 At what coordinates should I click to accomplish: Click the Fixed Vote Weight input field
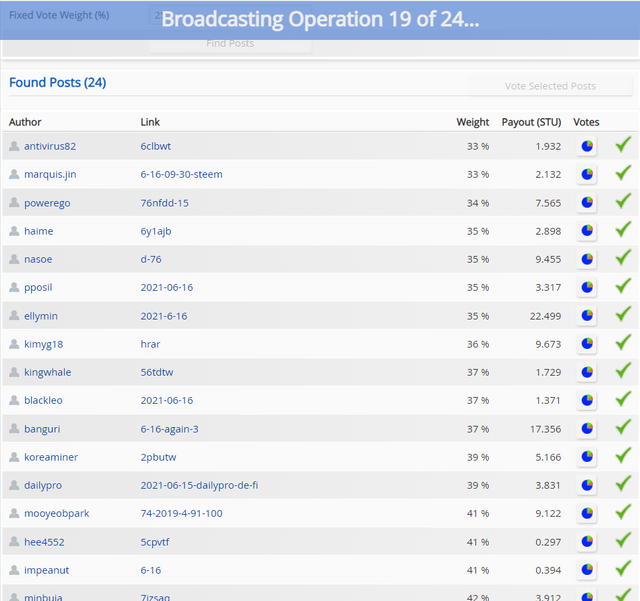point(230,15)
